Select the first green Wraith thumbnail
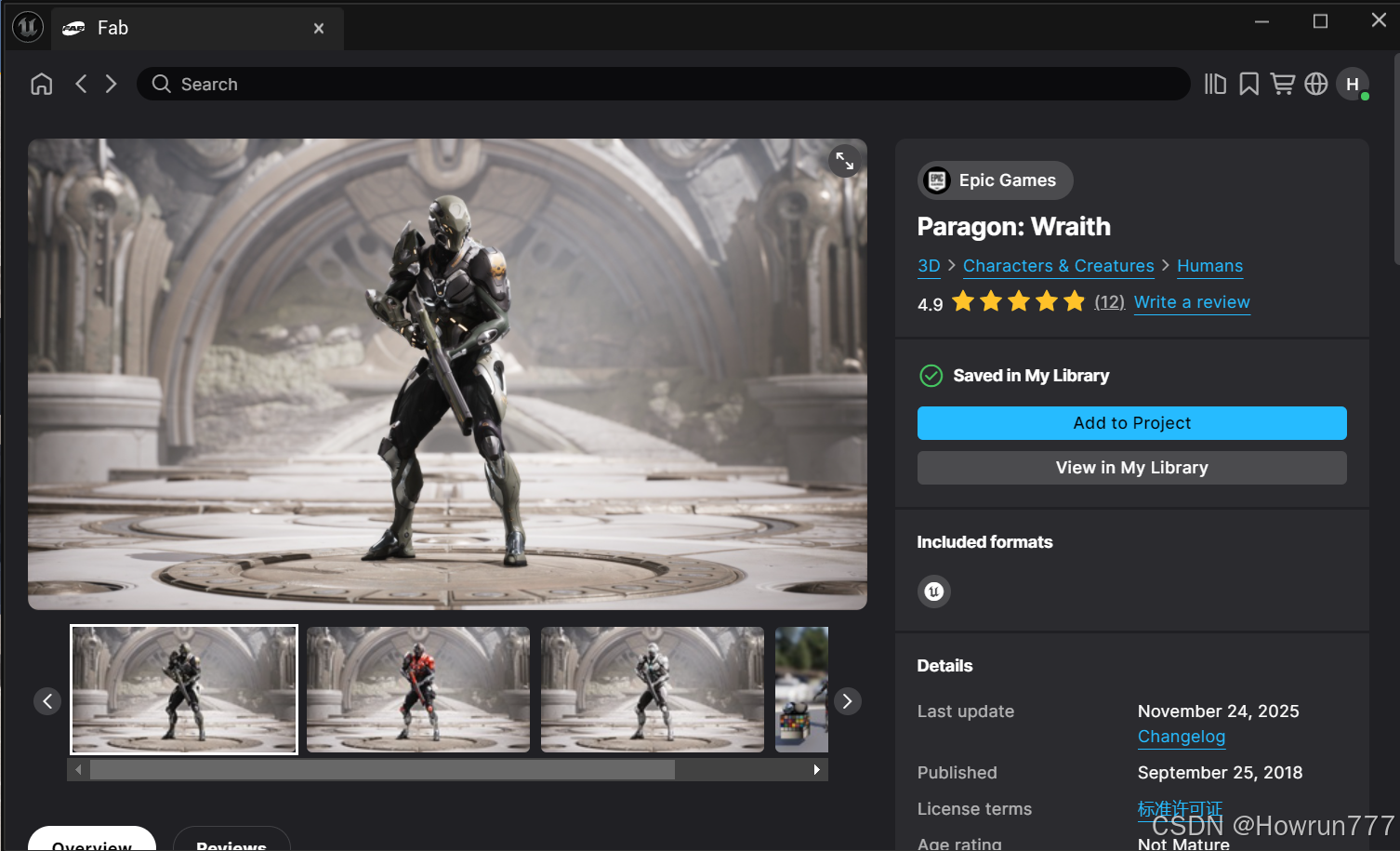This screenshot has width=1400, height=851. pyautogui.click(x=184, y=689)
